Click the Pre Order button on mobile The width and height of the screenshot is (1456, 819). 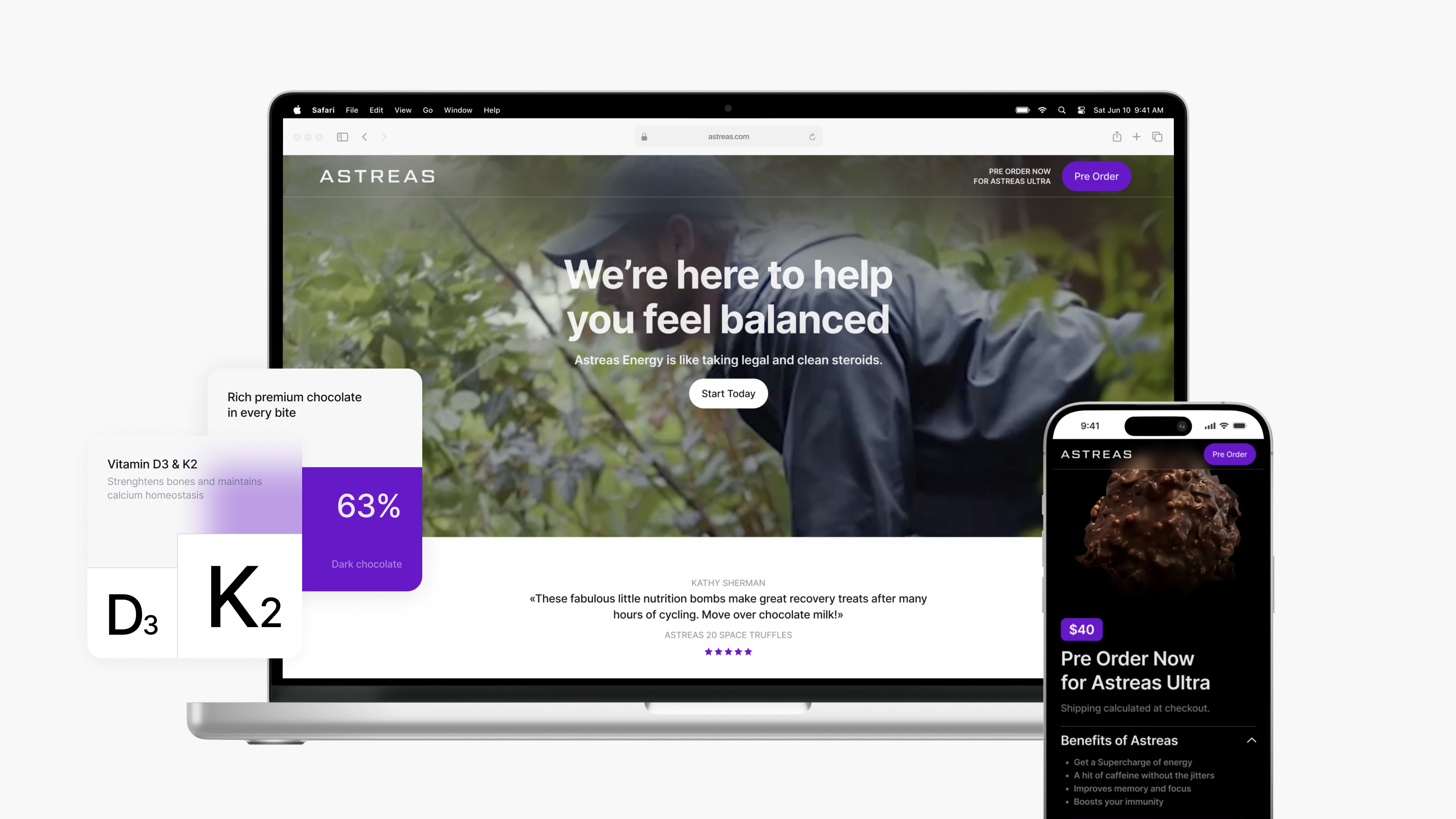[1228, 454]
